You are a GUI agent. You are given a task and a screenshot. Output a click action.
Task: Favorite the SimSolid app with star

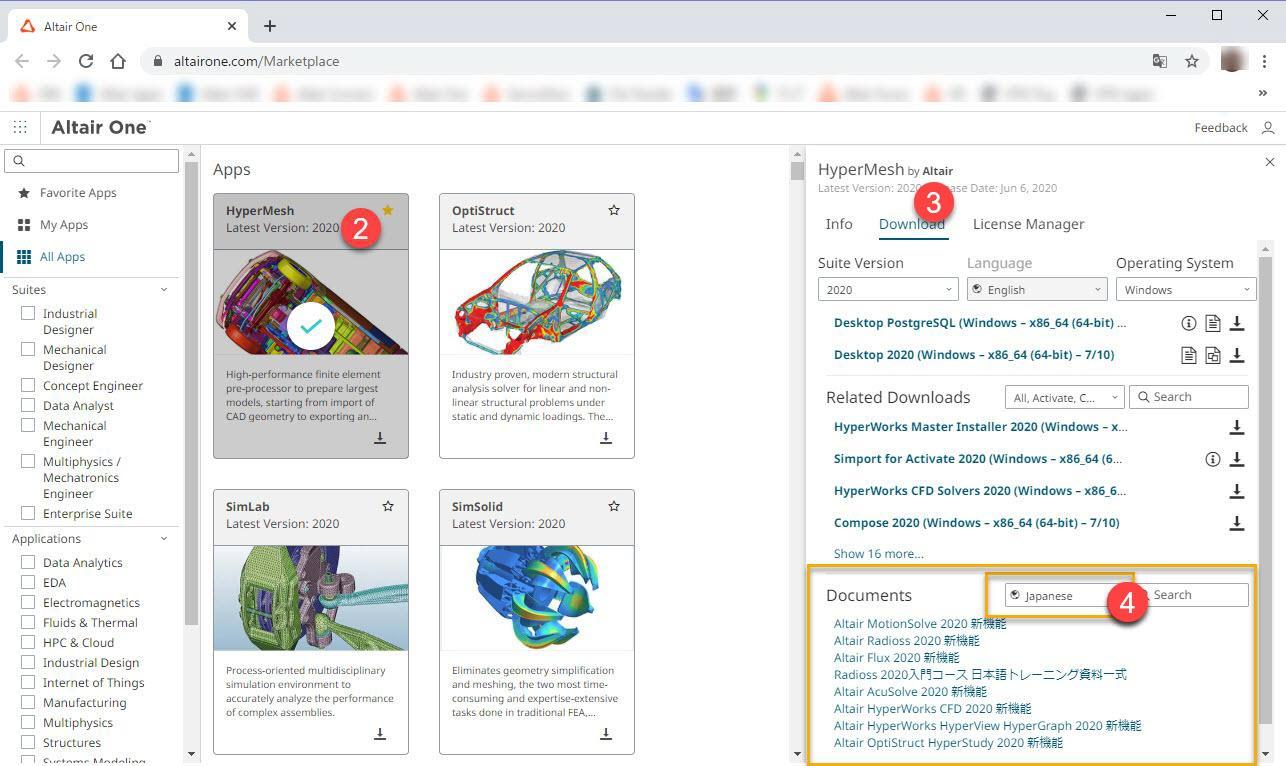[x=614, y=507]
